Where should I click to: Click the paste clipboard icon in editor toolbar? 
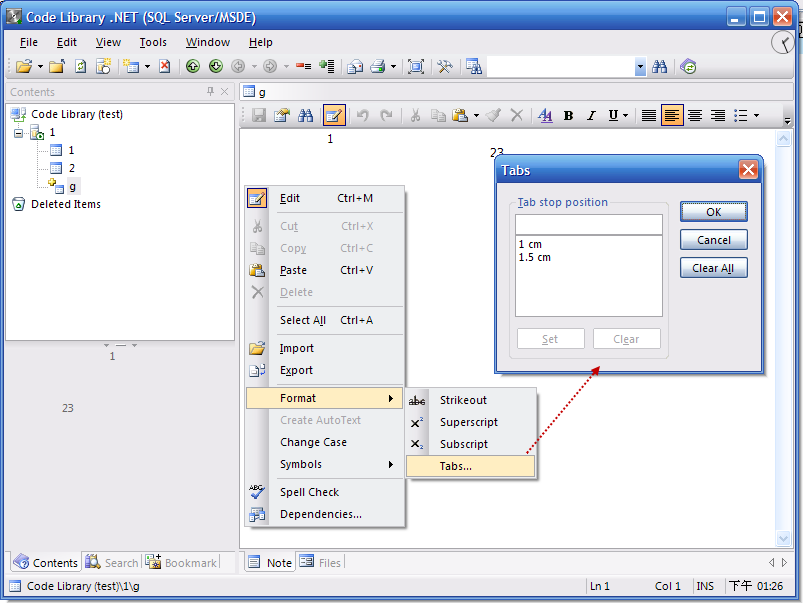click(460, 115)
